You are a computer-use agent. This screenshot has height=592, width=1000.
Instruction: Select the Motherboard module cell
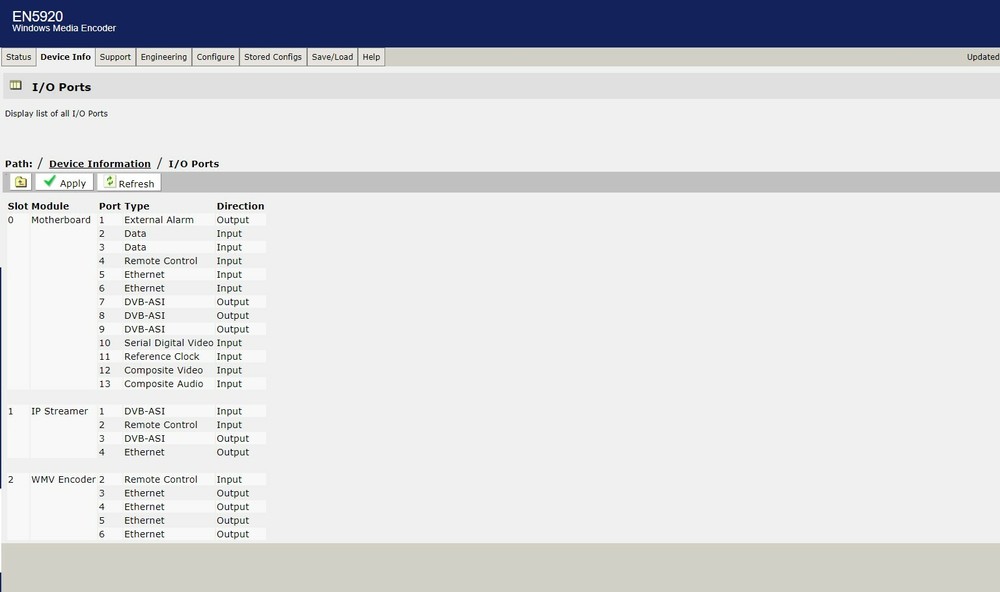tap(61, 220)
